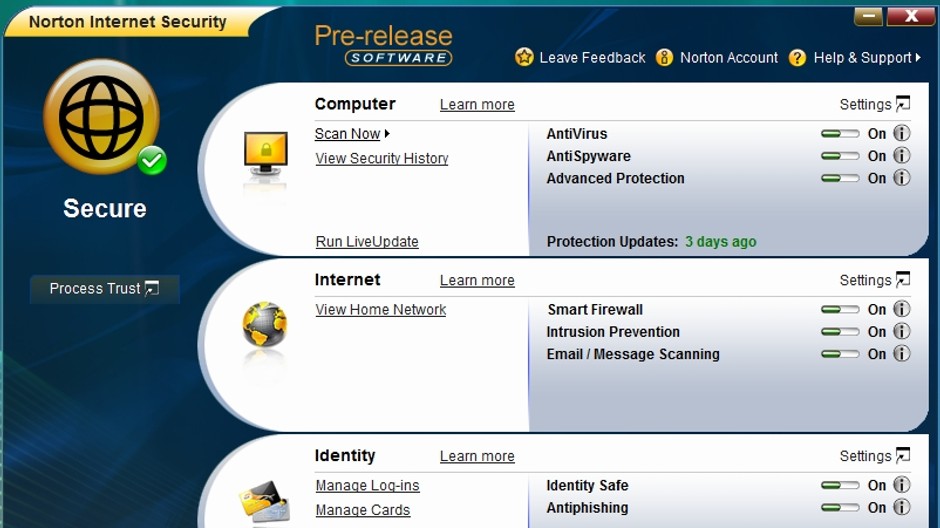Open View Home Network
Image resolution: width=940 pixels, height=528 pixels.
tap(381, 309)
